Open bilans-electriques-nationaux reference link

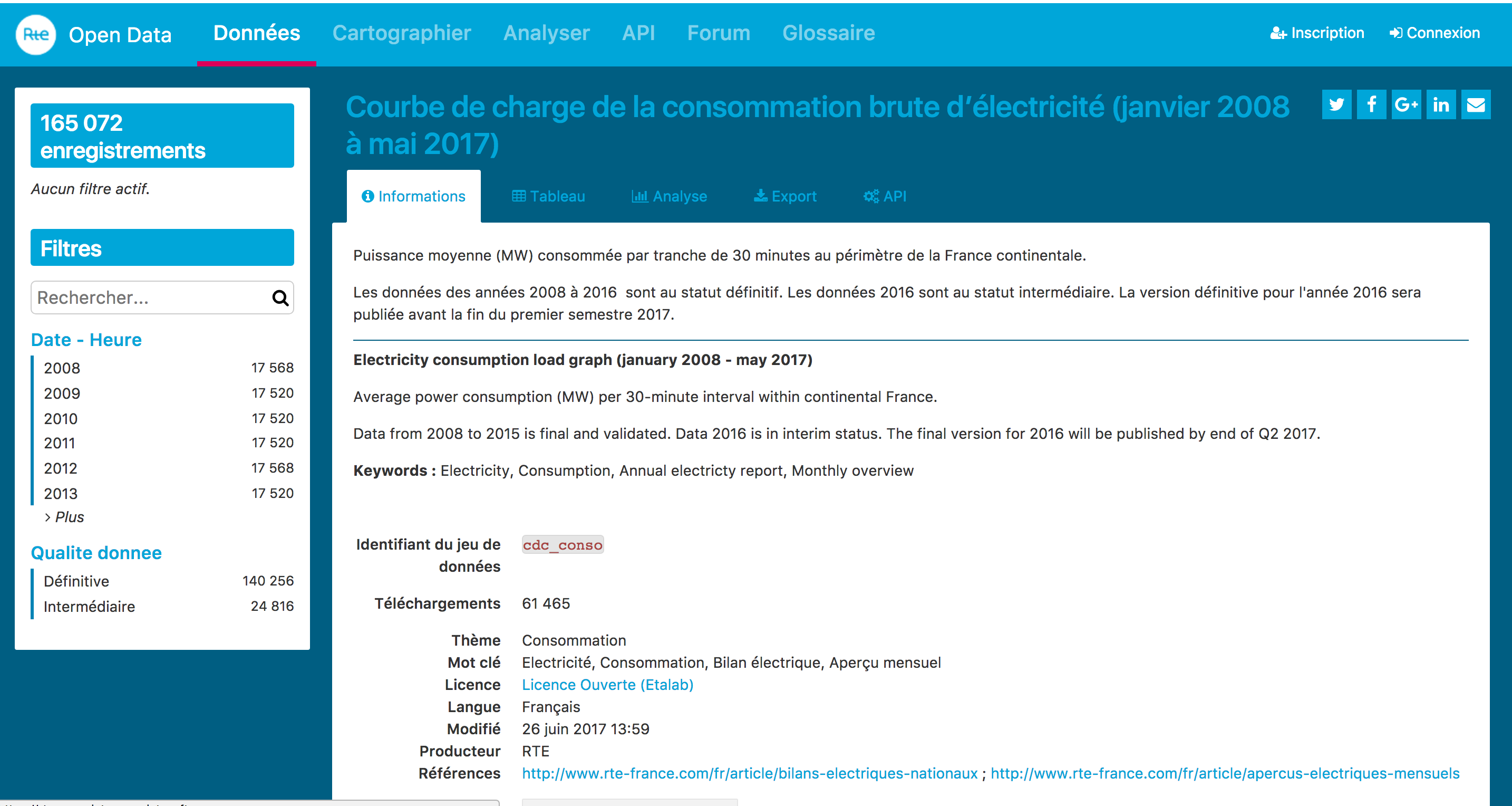point(750,773)
